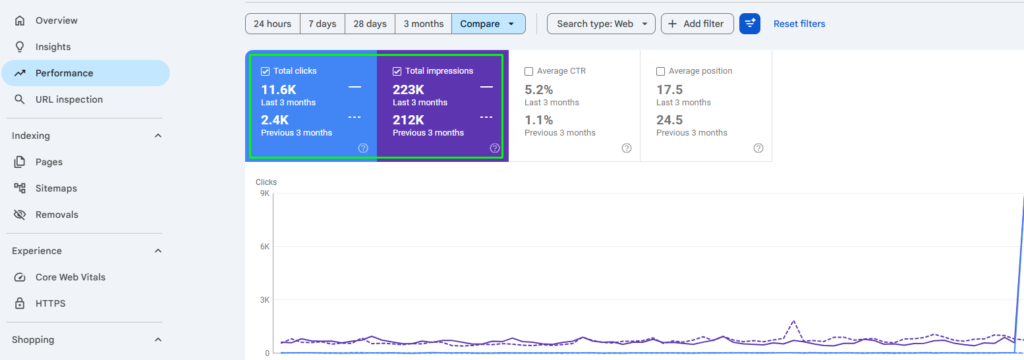
Task: Select the 24 hours date range
Action: point(272,24)
